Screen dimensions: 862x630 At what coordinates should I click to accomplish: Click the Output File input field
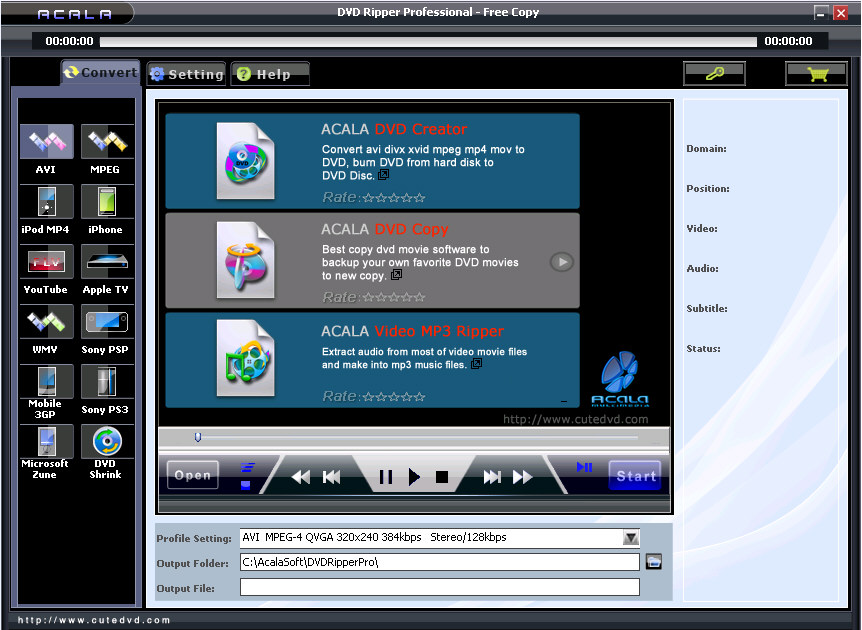coord(440,587)
